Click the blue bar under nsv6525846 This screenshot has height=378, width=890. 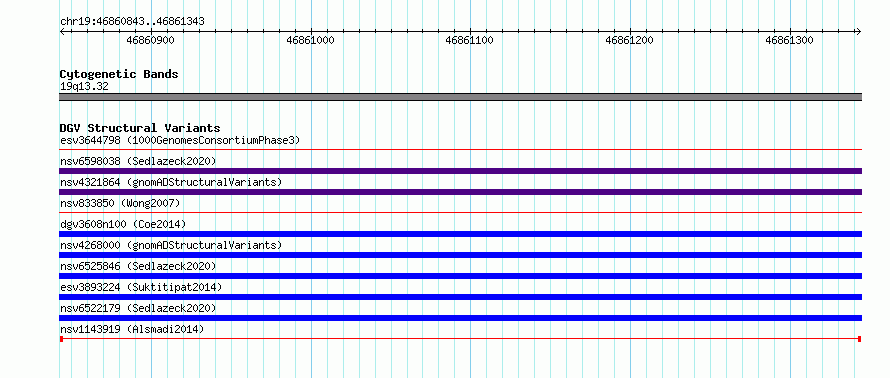[461, 276]
